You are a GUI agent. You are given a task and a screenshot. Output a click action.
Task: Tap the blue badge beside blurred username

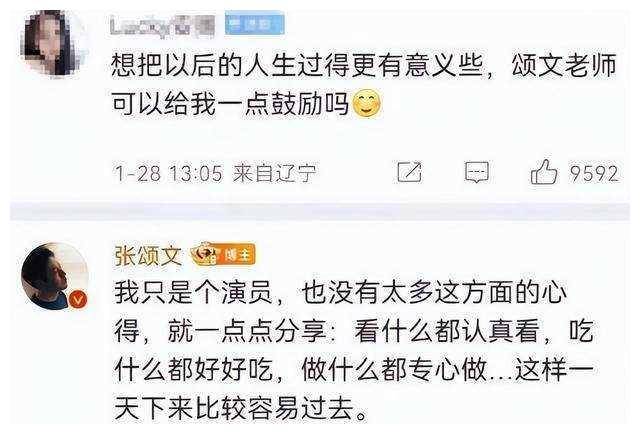pos(254,24)
